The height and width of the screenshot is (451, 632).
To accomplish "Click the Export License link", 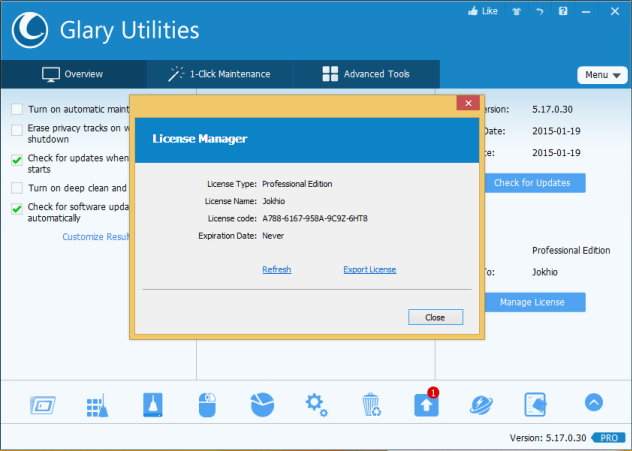I will (x=370, y=269).
